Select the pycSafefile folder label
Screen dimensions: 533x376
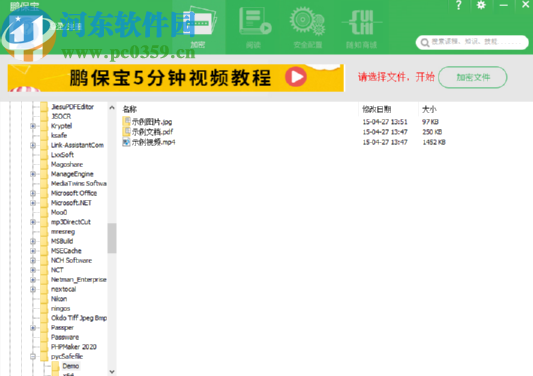point(67,356)
